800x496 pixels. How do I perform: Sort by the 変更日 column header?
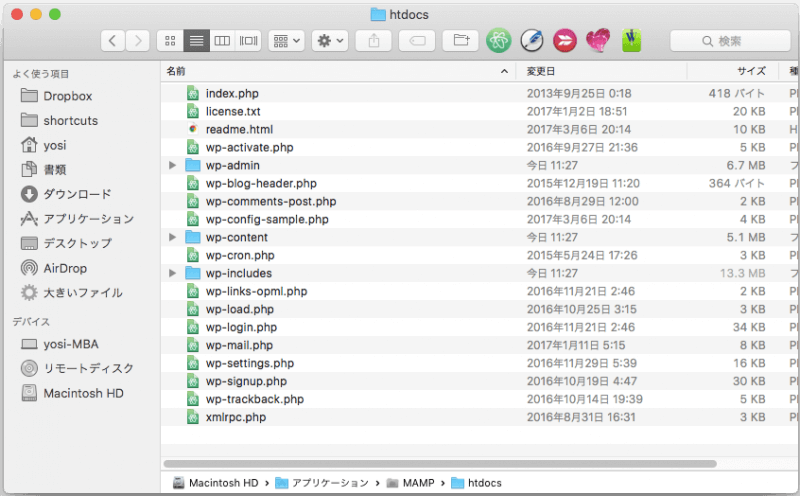pos(600,71)
